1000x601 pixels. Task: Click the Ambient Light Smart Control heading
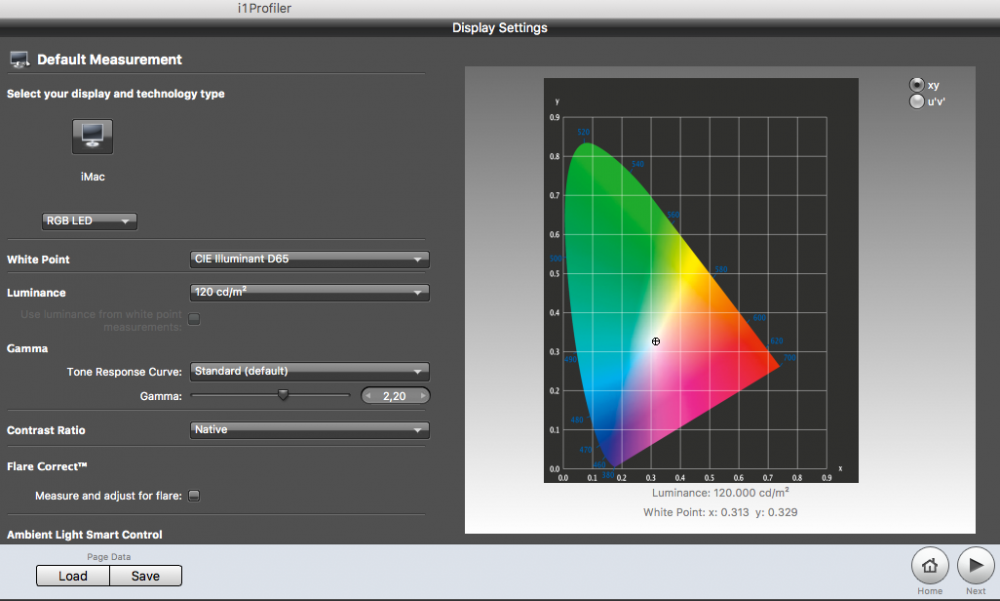pos(85,535)
